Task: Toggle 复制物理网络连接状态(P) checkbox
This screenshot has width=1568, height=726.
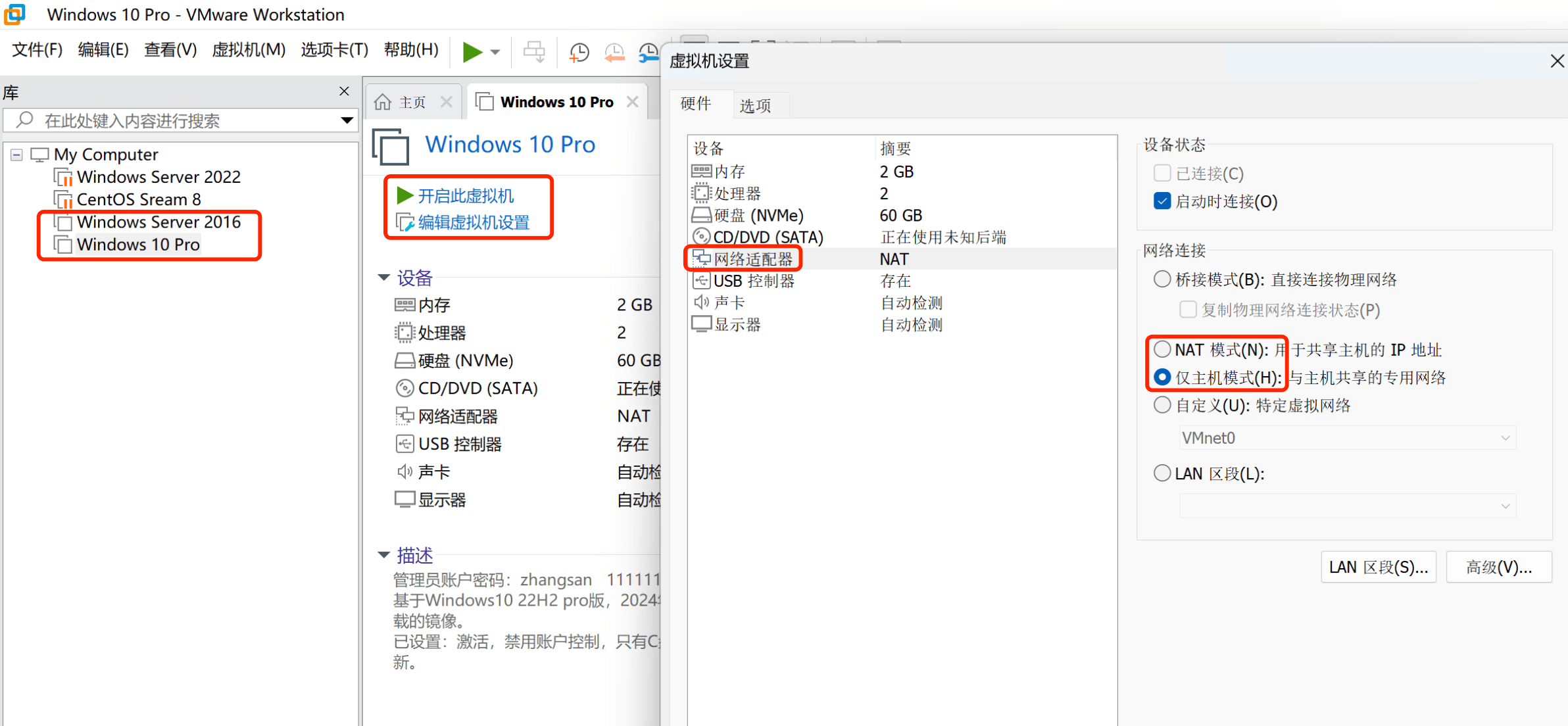Action: coord(1188,310)
